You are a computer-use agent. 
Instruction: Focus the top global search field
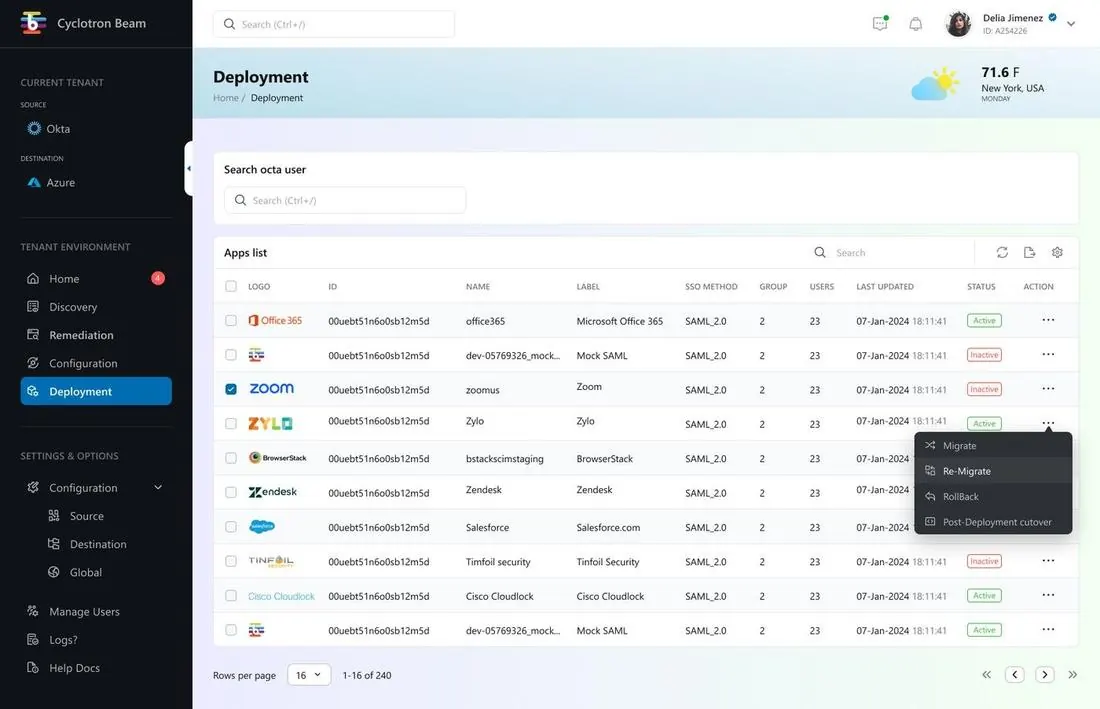(x=334, y=24)
